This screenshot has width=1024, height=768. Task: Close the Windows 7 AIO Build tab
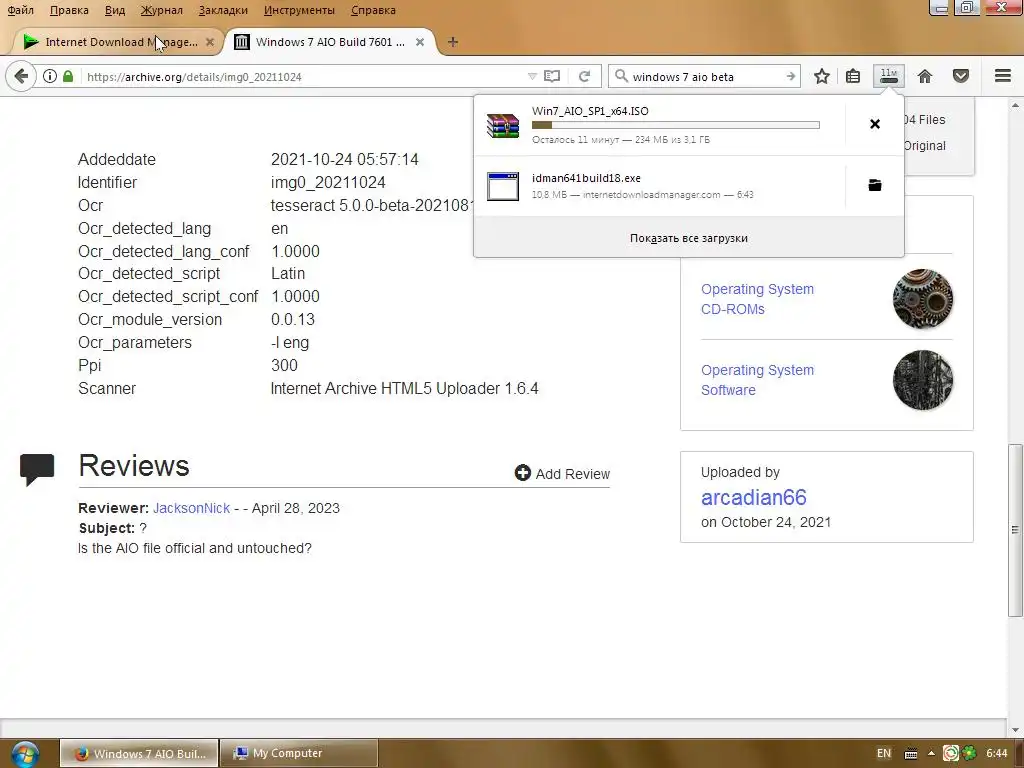[420, 42]
